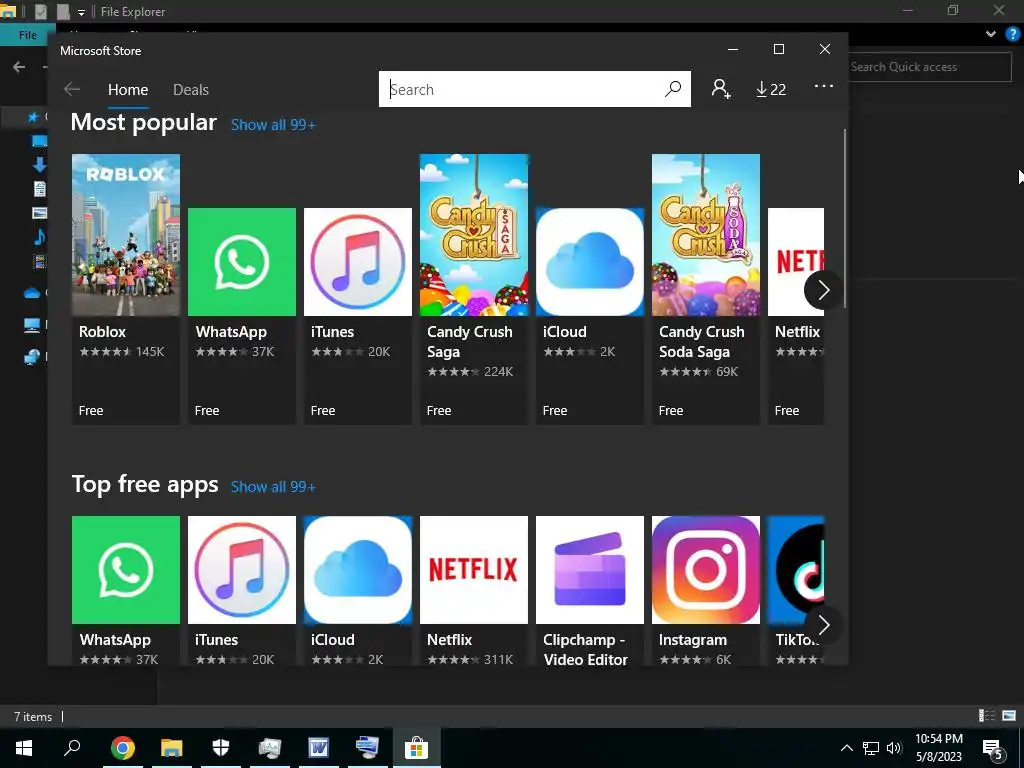Open the notification center with 5 alerts
This screenshot has height=768, width=1024.
pyautogui.click(x=993, y=749)
